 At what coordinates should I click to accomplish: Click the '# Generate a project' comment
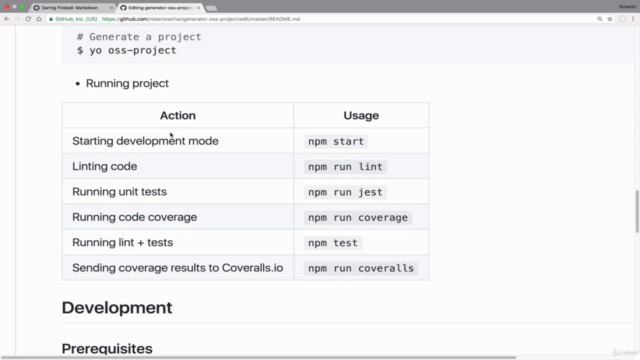[x=139, y=37]
